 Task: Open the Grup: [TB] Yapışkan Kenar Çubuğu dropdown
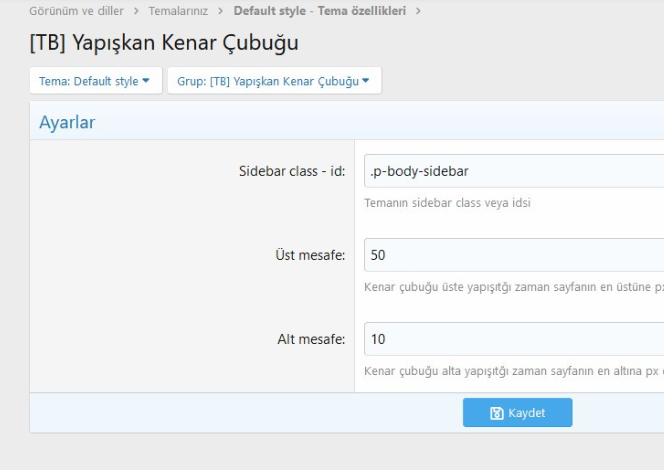tap(274, 80)
